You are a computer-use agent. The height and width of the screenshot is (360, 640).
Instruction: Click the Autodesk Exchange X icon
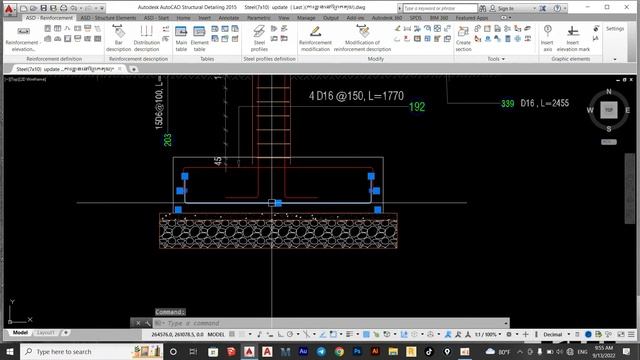[543, 8]
